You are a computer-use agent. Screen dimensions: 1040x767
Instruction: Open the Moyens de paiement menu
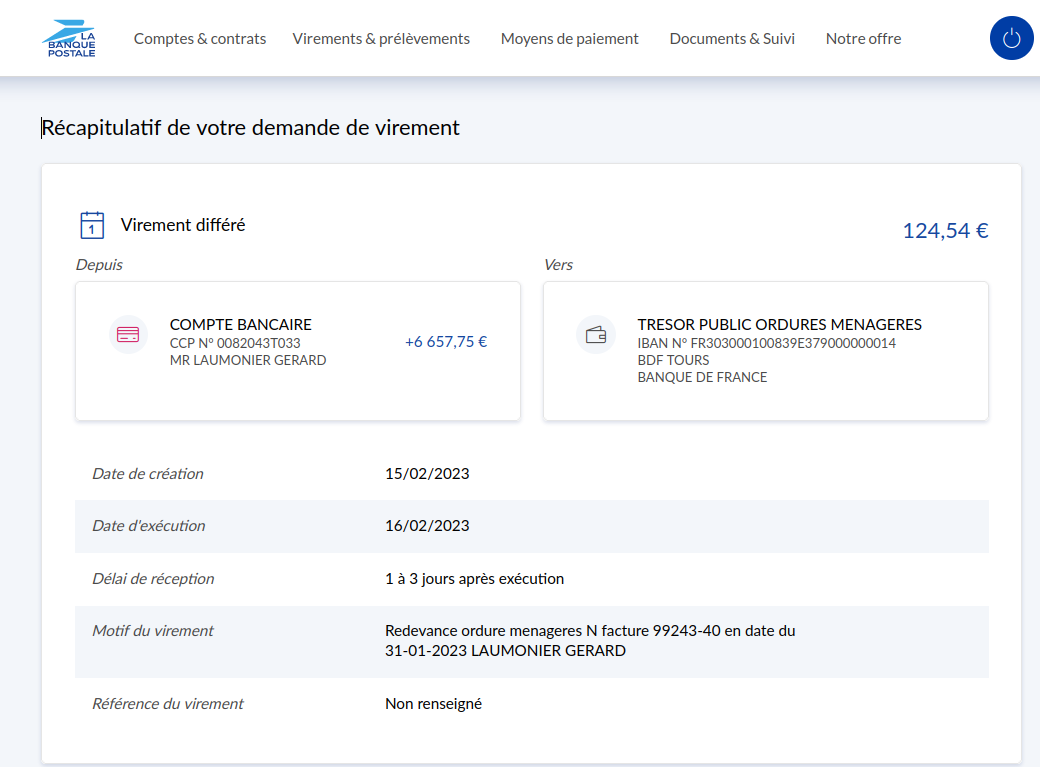tap(569, 39)
